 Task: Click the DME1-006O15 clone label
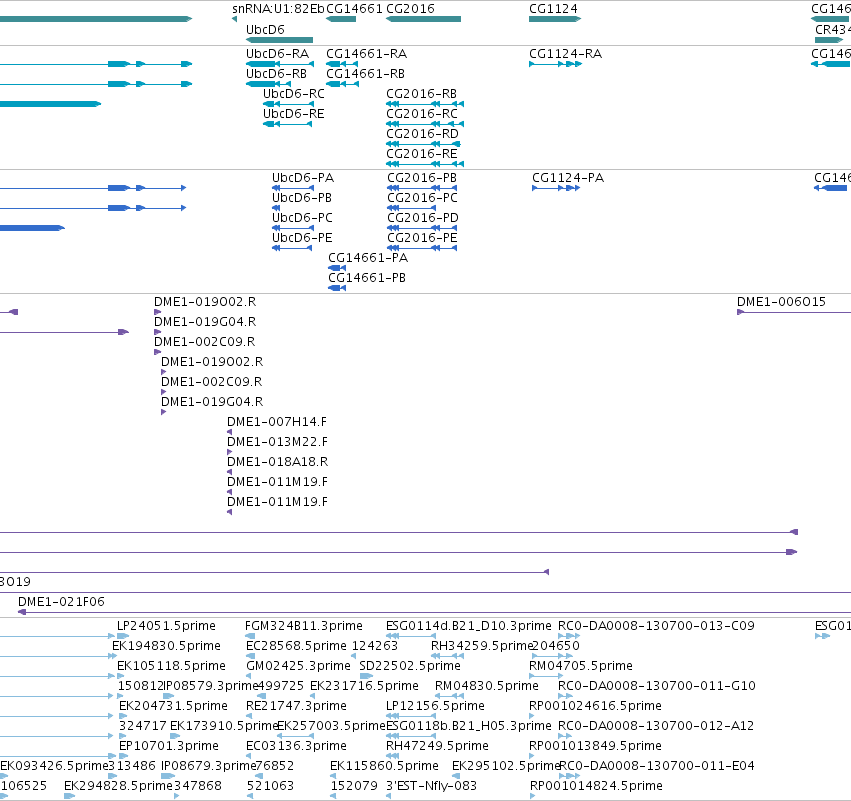781,302
